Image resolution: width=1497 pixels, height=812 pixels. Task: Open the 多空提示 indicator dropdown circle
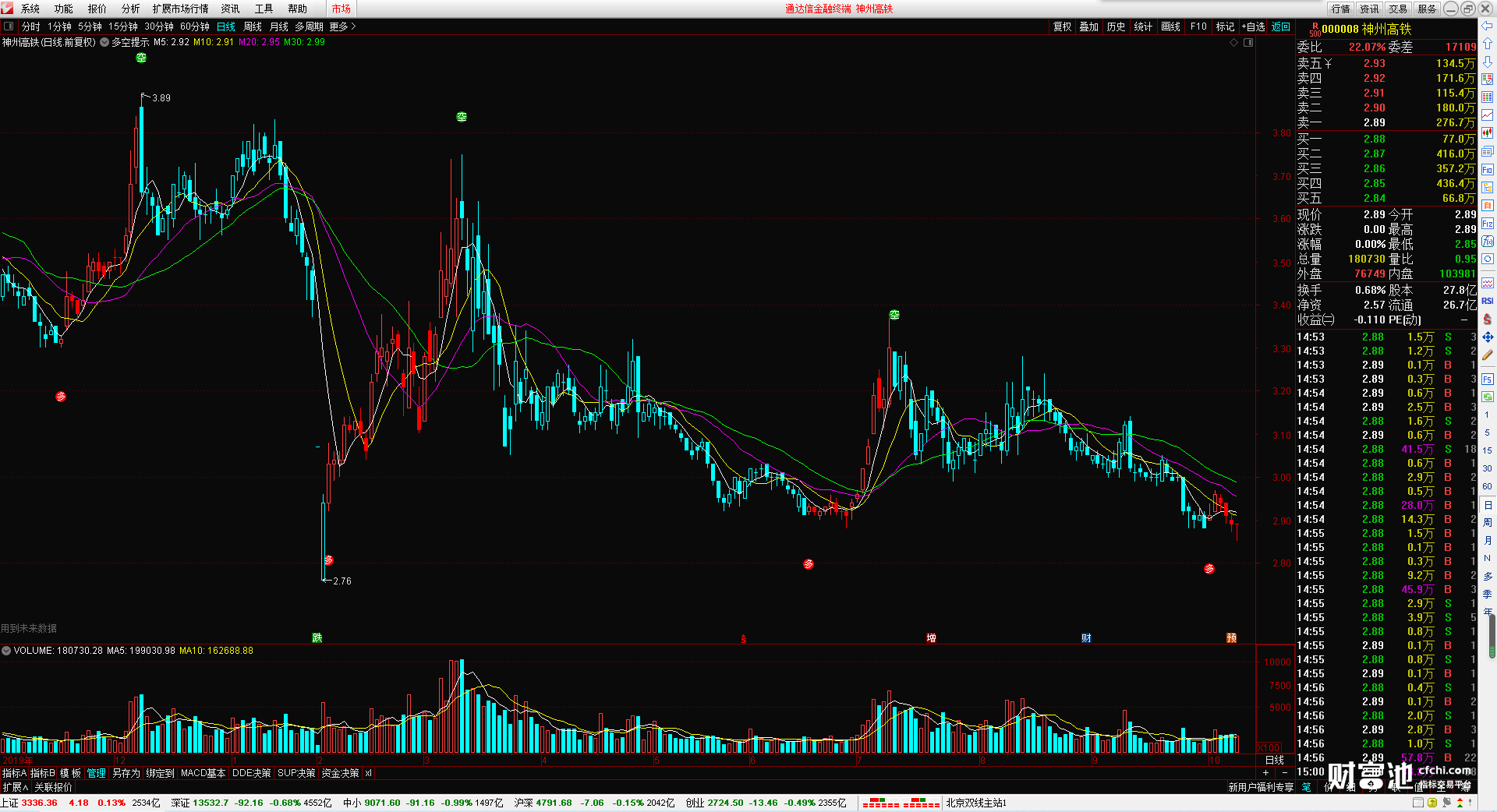tap(104, 42)
